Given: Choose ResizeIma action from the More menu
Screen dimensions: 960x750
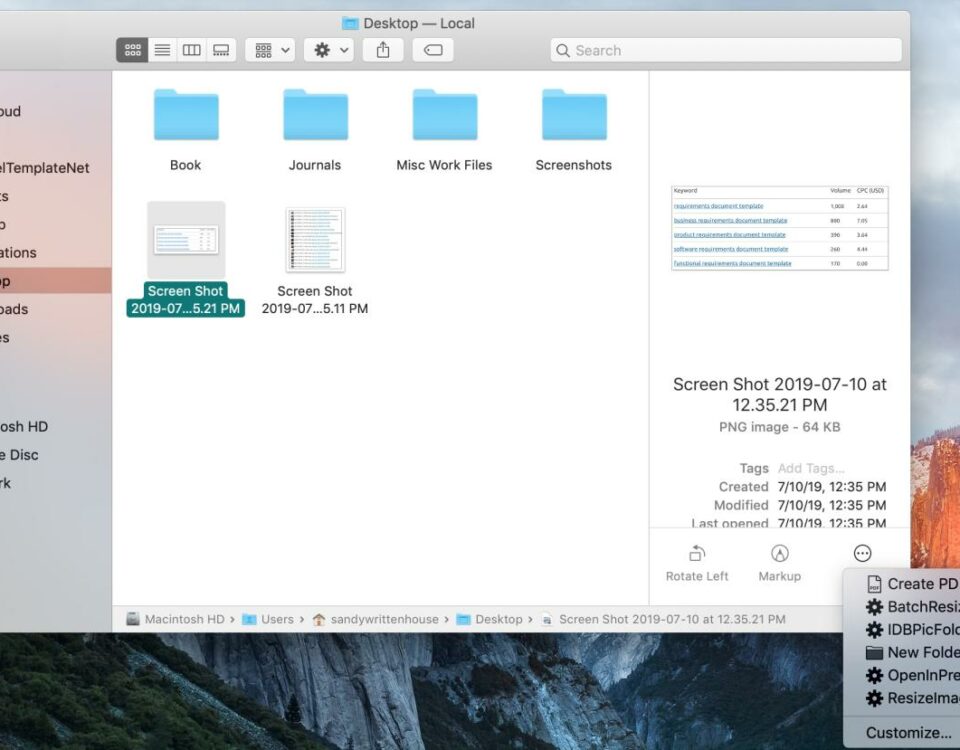Looking at the screenshot, I should pos(912,698).
